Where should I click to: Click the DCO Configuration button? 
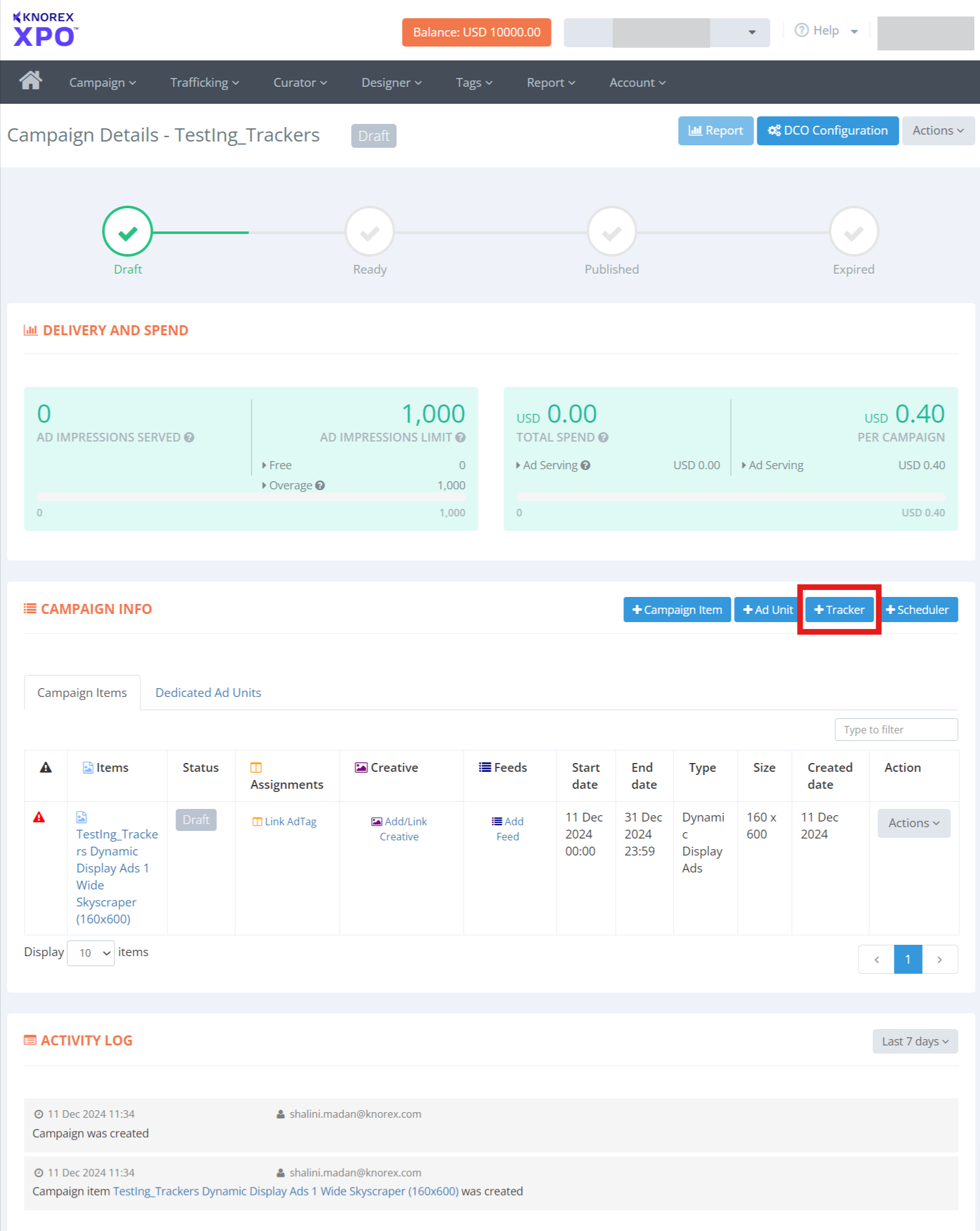827,130
